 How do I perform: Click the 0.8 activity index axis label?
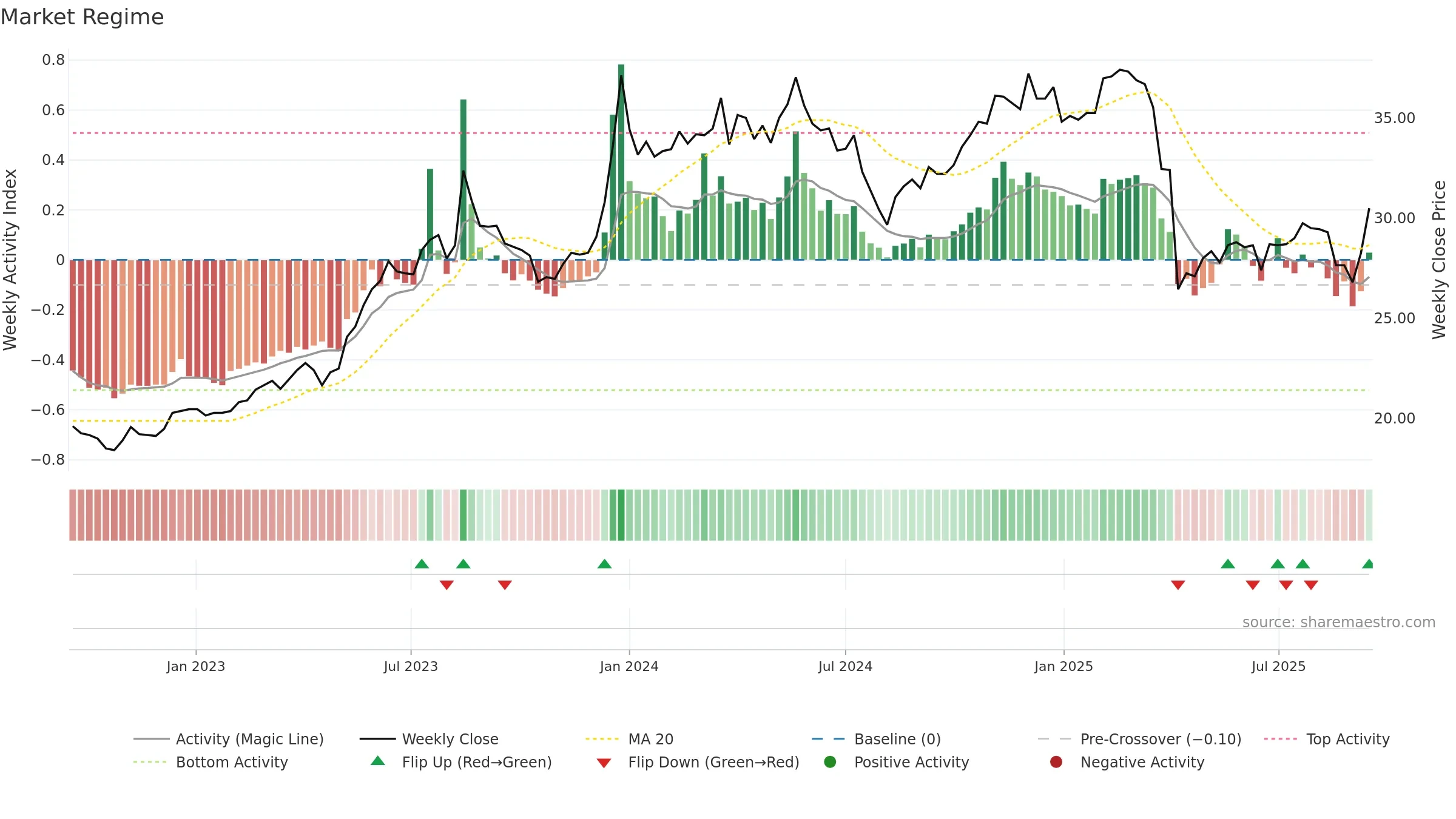53,59
